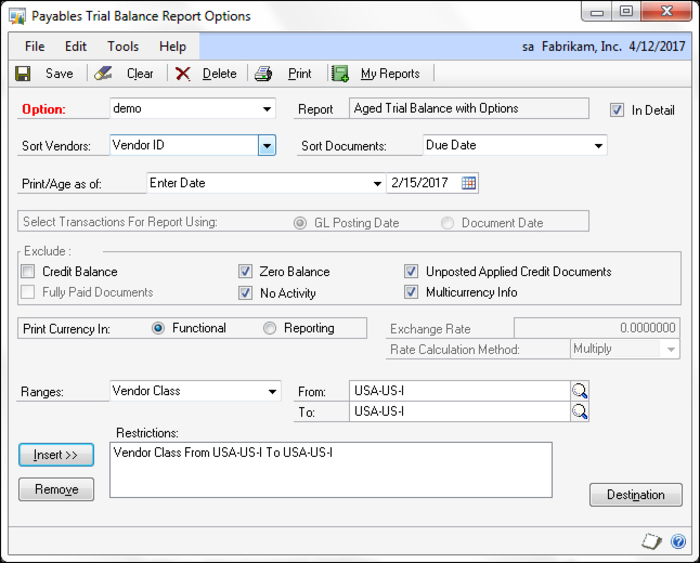
Task: Click the Print printer icon
Action: click(x=263, y=74)
